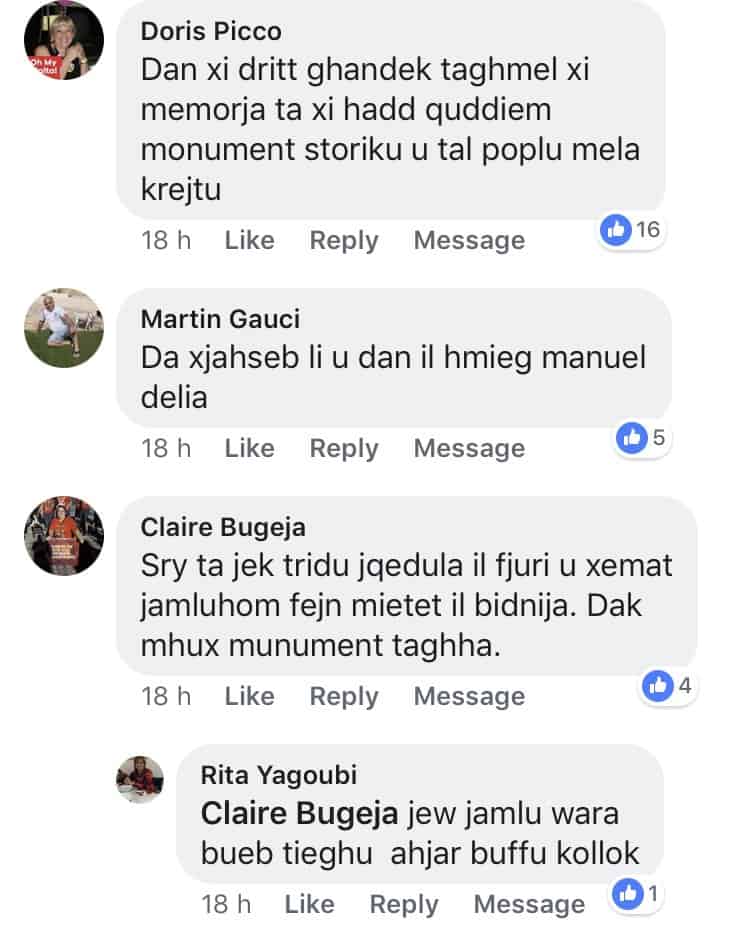
Task: Message Martin Gauci
Action: tap(469, 448)
